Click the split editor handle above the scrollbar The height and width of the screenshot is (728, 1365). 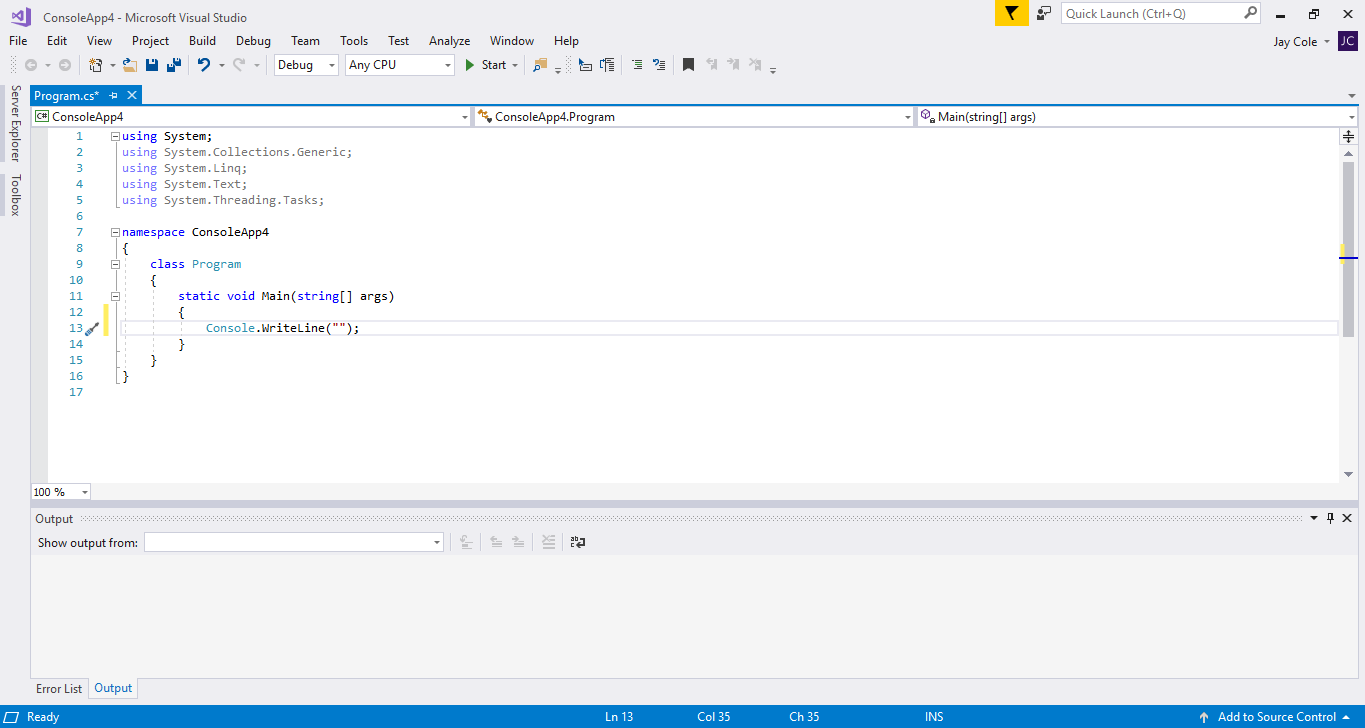click(x=1348, y=136)
